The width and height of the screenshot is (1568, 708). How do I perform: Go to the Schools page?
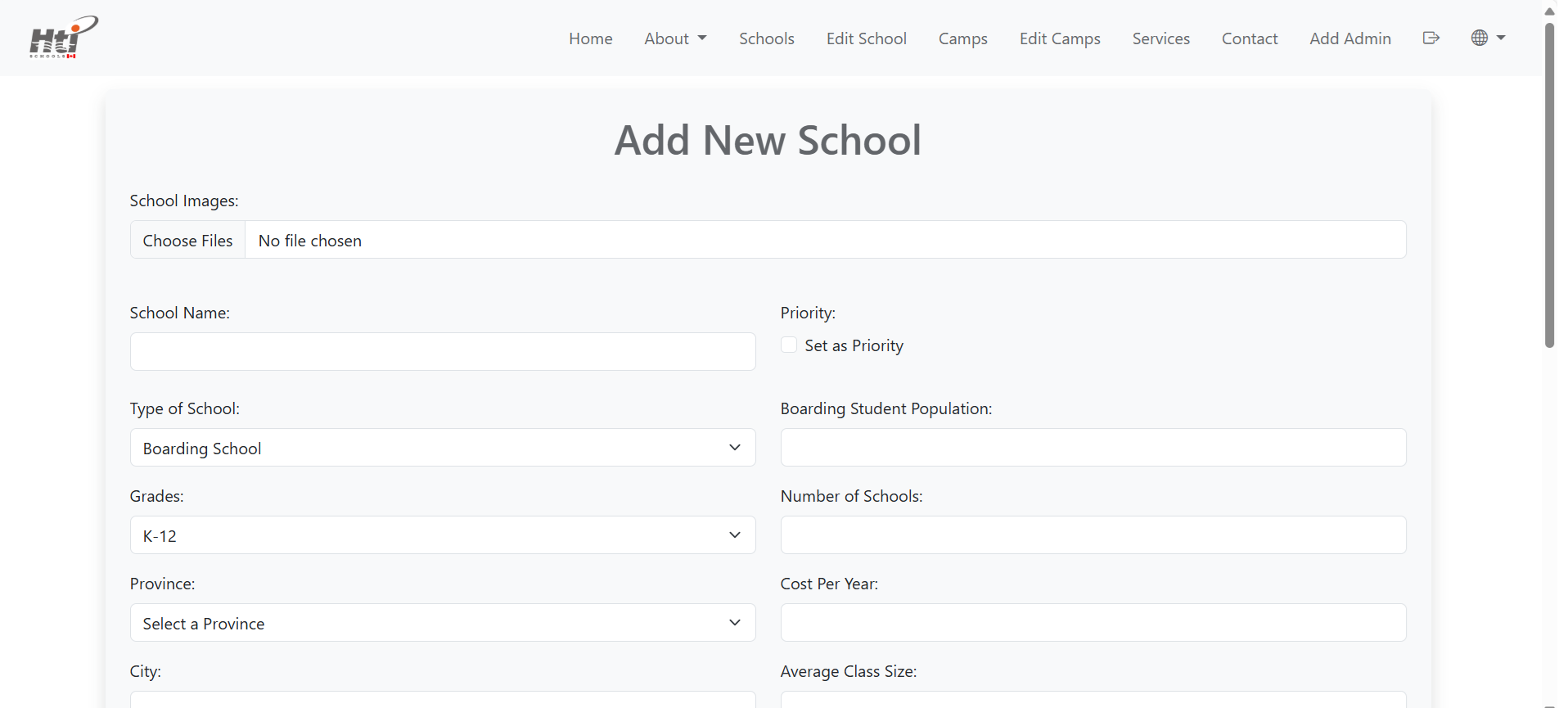766,38
